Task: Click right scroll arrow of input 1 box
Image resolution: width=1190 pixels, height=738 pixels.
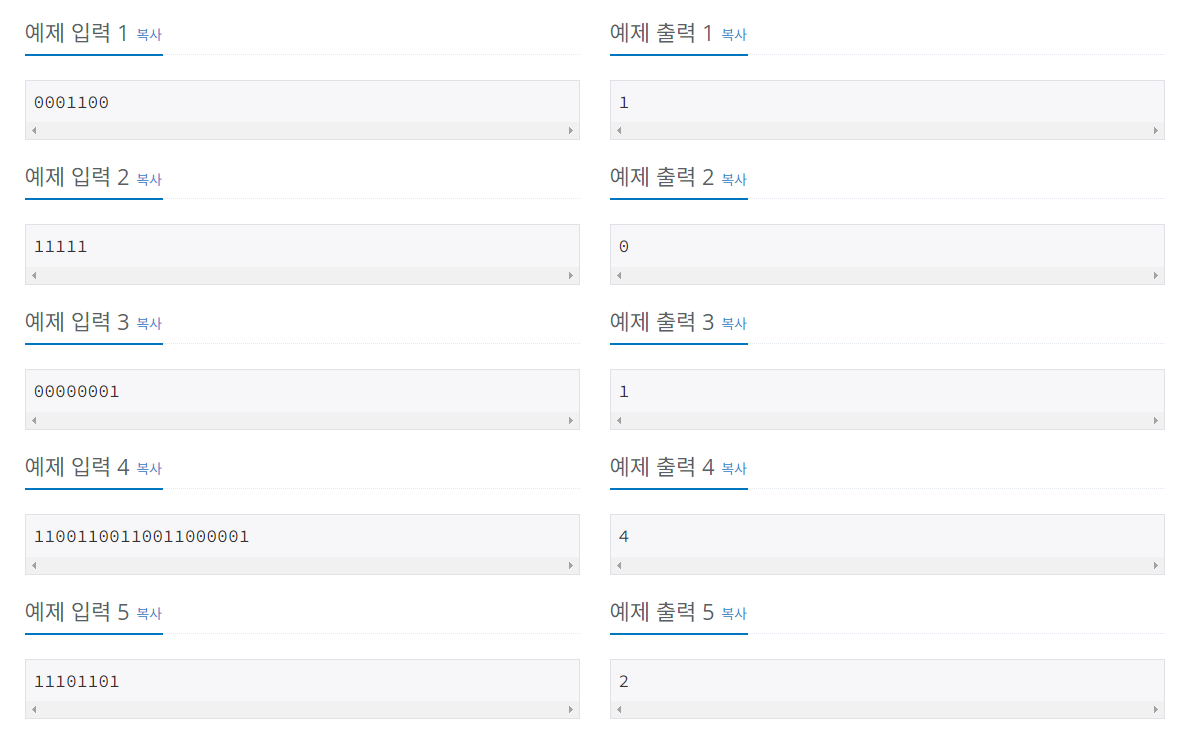Action: click(571, 131)
